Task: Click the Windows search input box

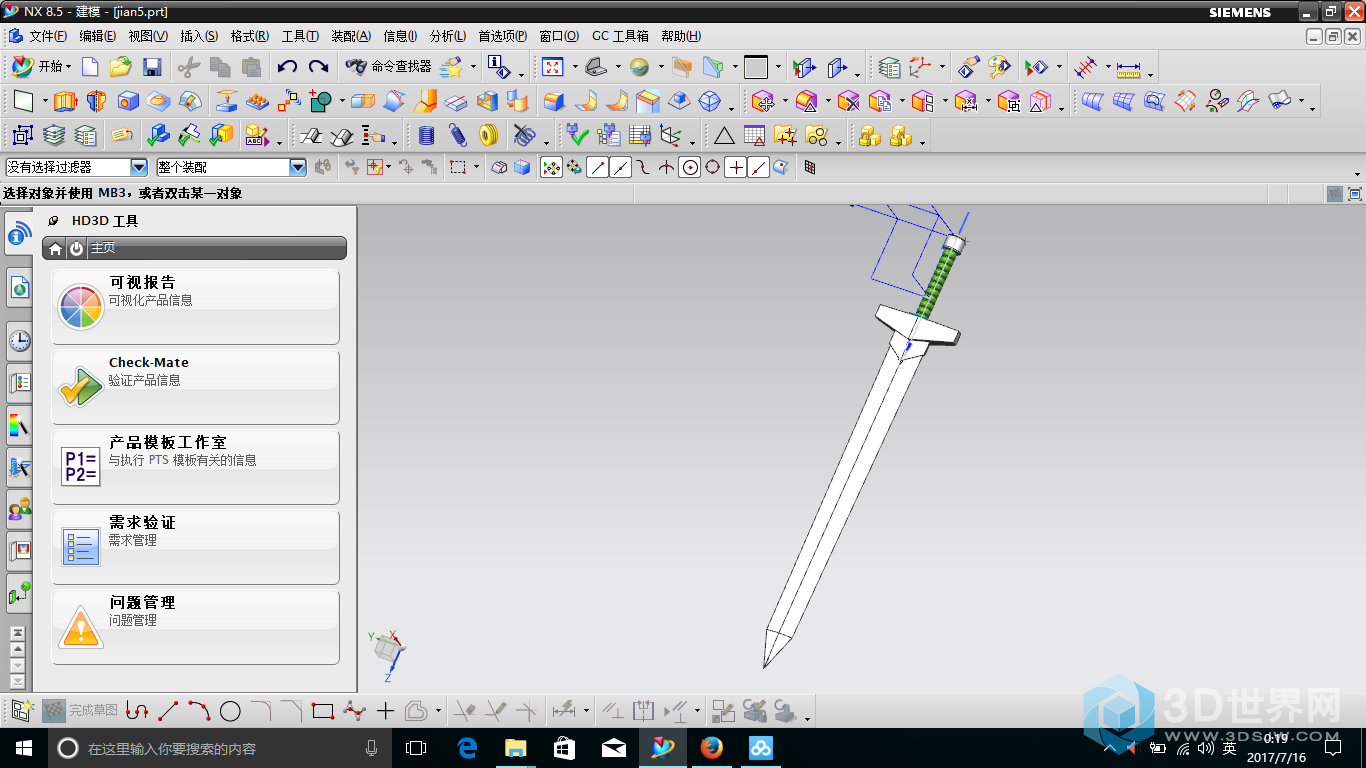Action: pyautogui.click(x=220, y=748)
